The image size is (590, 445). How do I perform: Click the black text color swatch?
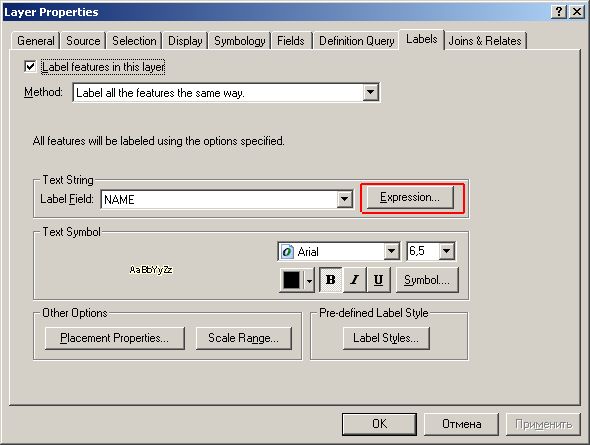pyautogui.click(x=292, y=280)
